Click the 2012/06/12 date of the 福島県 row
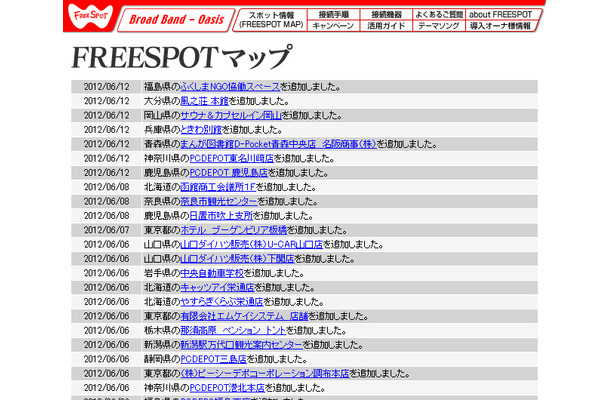This screenshot has height=400, width=610. (106, 87)
